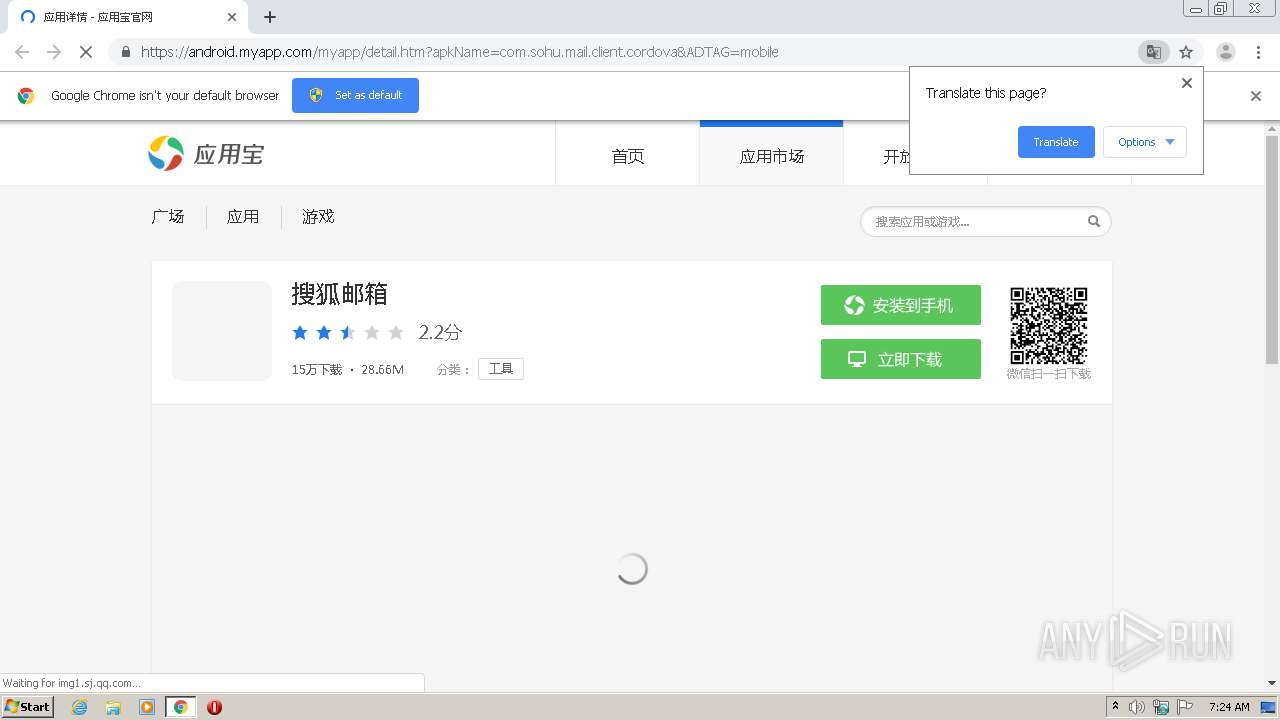This screenshot has height=720, width=1280.
Task: Click the 搜狐邮箱 app icon placeholder
Action: coord(222,331)
